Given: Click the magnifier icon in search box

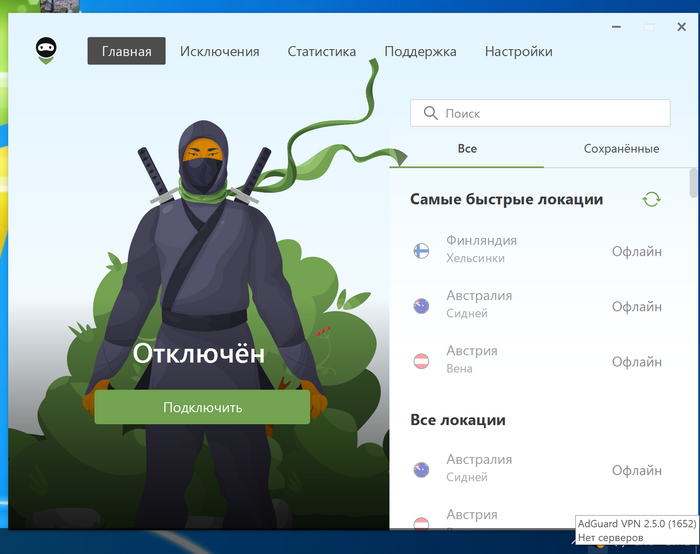Looking at the screenshot, I should coord(431,114).
